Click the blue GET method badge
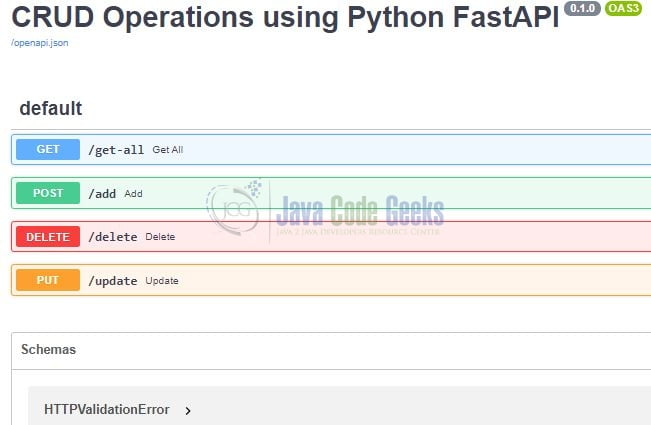 click(x=48, y=149)
